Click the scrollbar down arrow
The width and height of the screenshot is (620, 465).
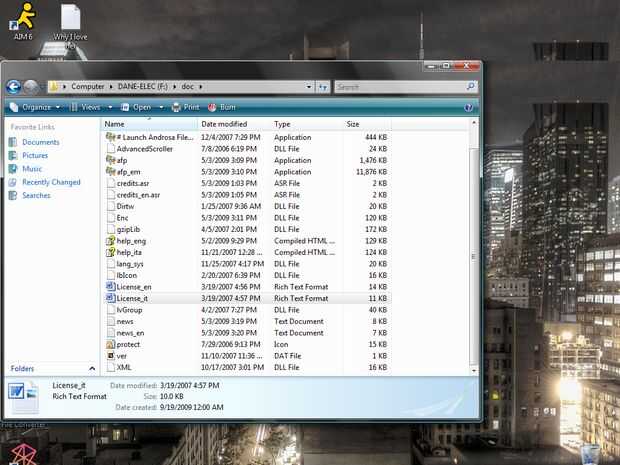tap(474, 370)
